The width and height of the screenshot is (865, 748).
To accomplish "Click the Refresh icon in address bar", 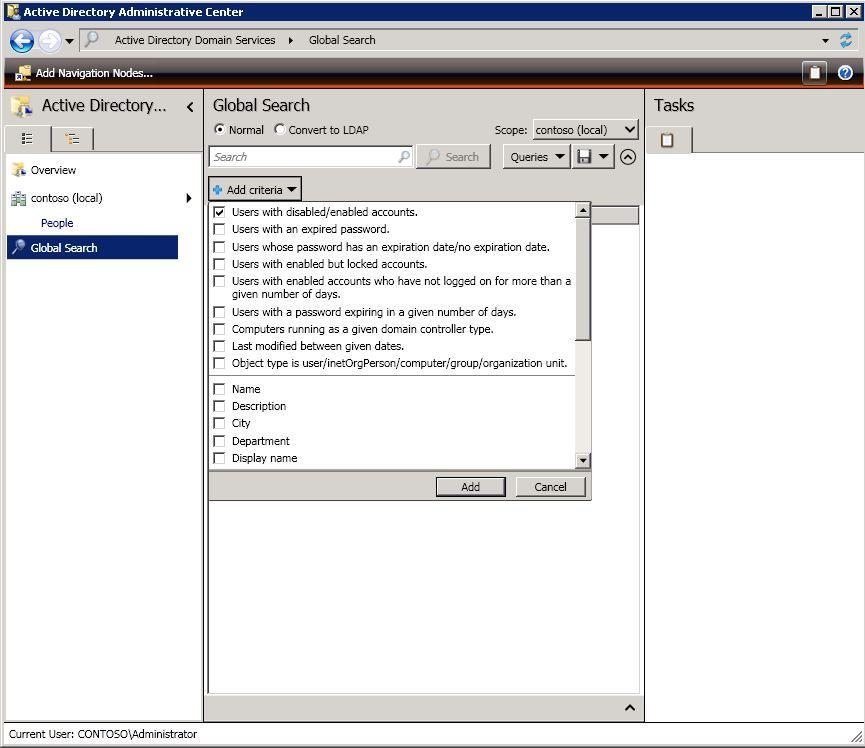I will click(x=846, y=40).
